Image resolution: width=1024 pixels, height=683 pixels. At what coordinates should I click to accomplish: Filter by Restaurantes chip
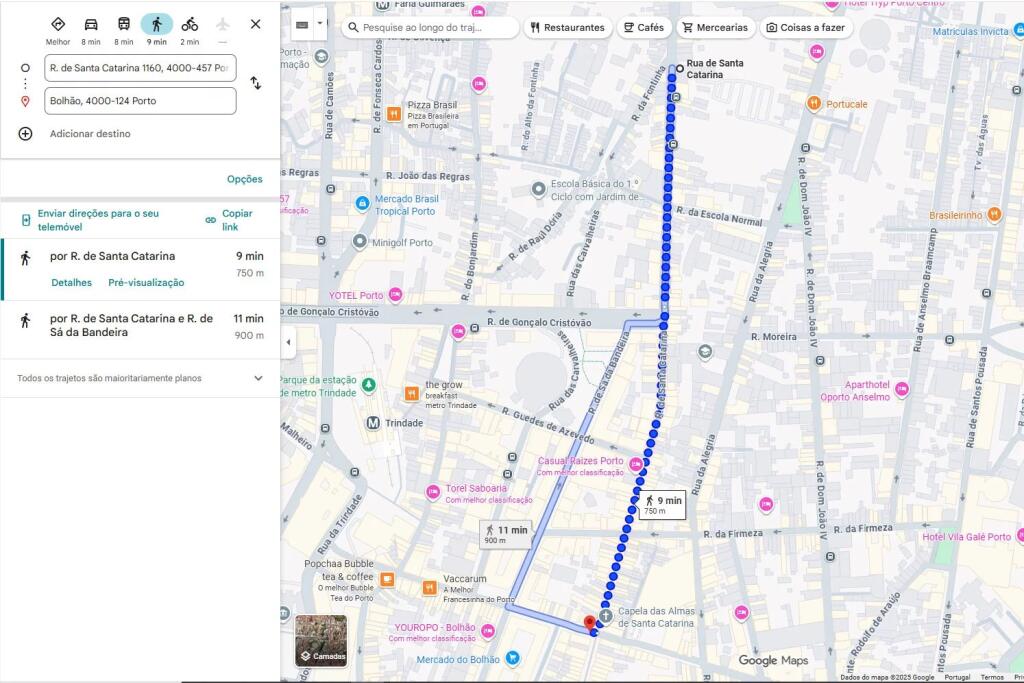[567, 28]
